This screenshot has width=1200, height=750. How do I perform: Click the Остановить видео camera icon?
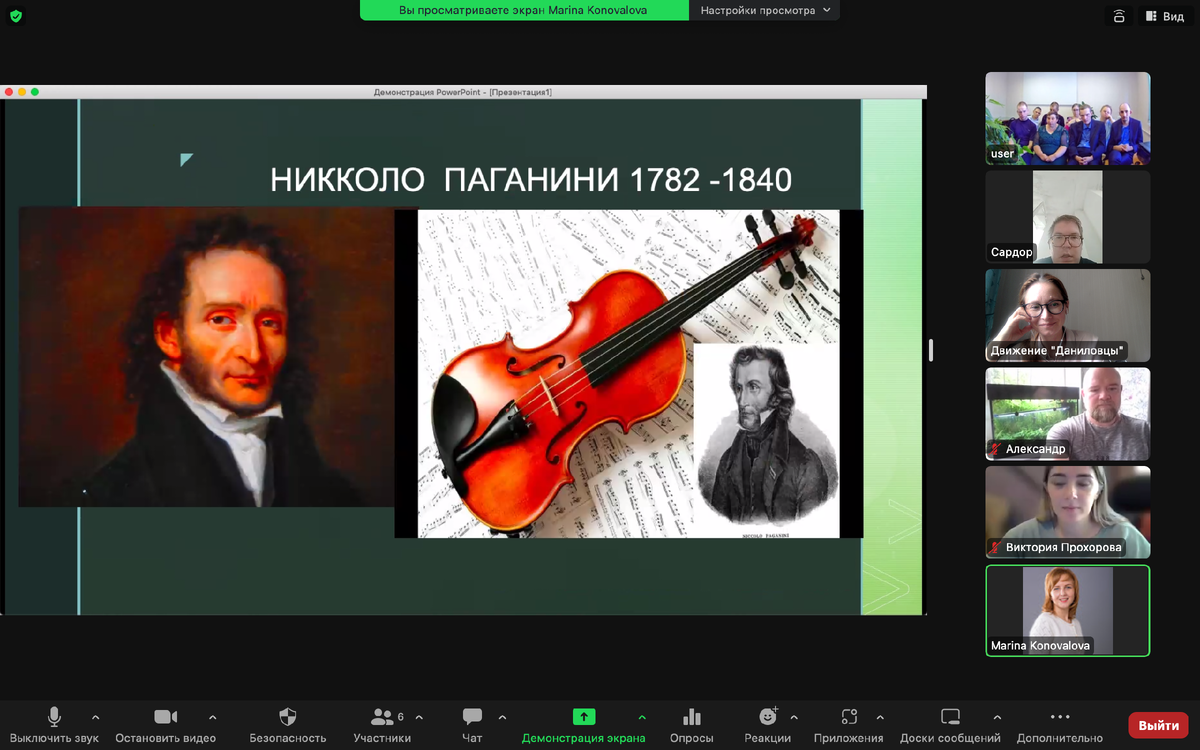click(x=164, y=717)
